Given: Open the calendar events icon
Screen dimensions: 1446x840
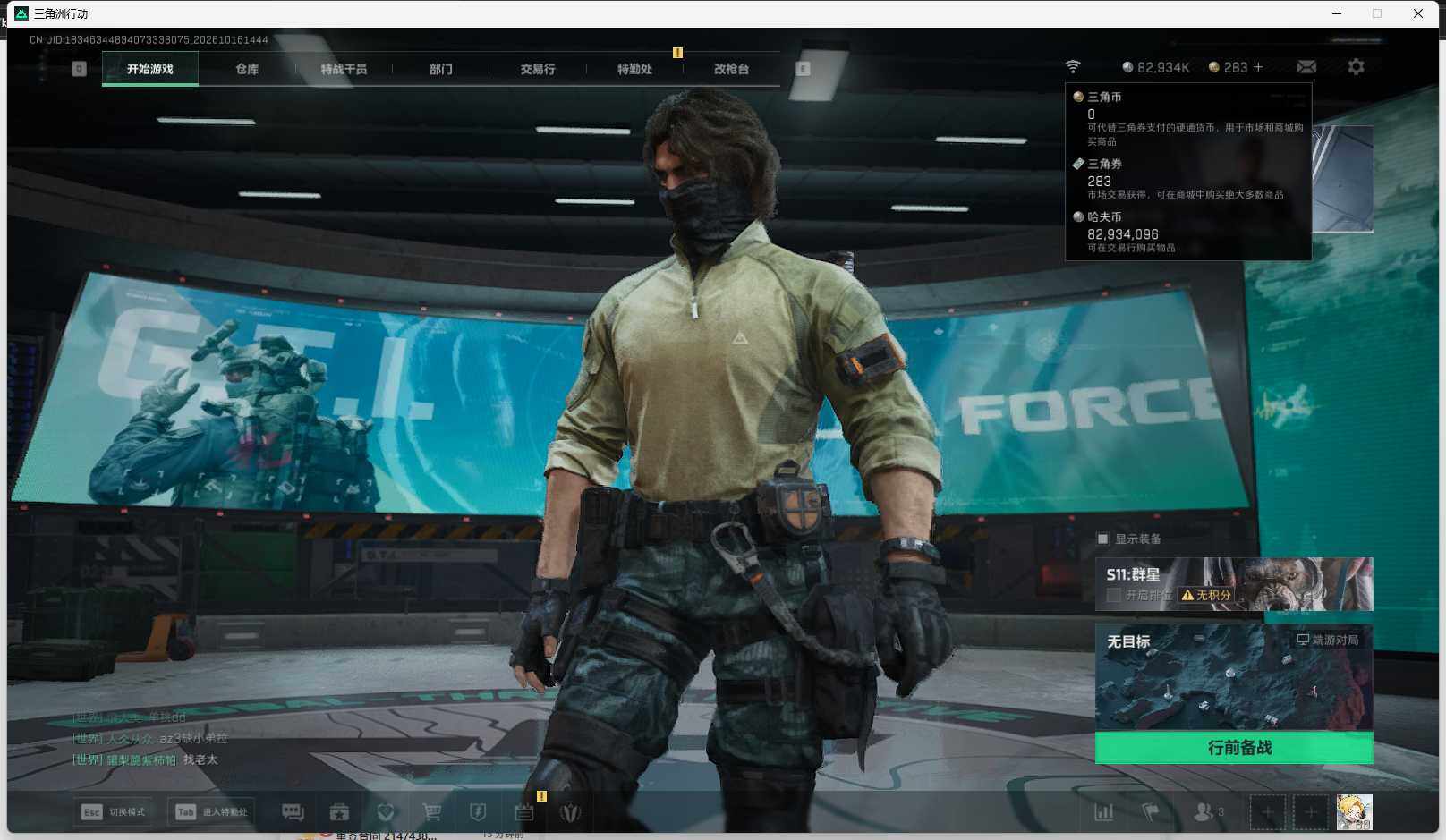Looking at the screenshot, I should [524, 812].
